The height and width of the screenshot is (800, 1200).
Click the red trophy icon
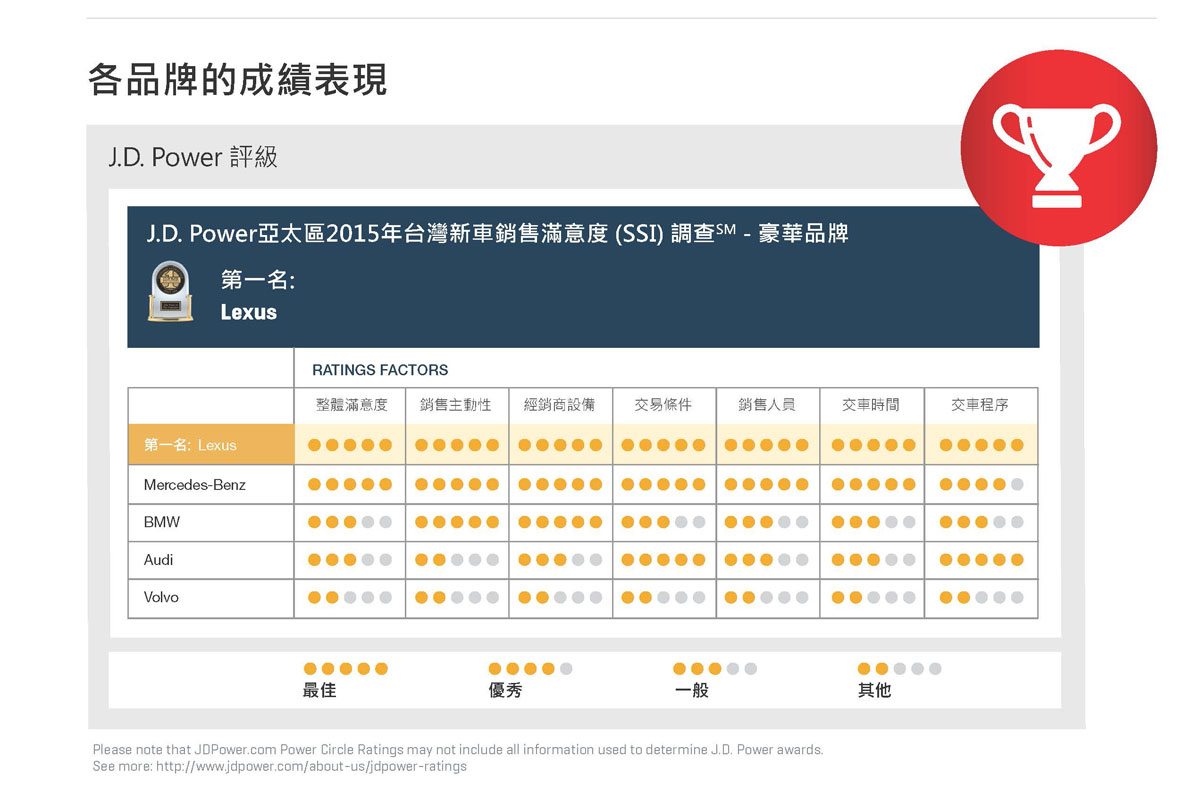1058,147
